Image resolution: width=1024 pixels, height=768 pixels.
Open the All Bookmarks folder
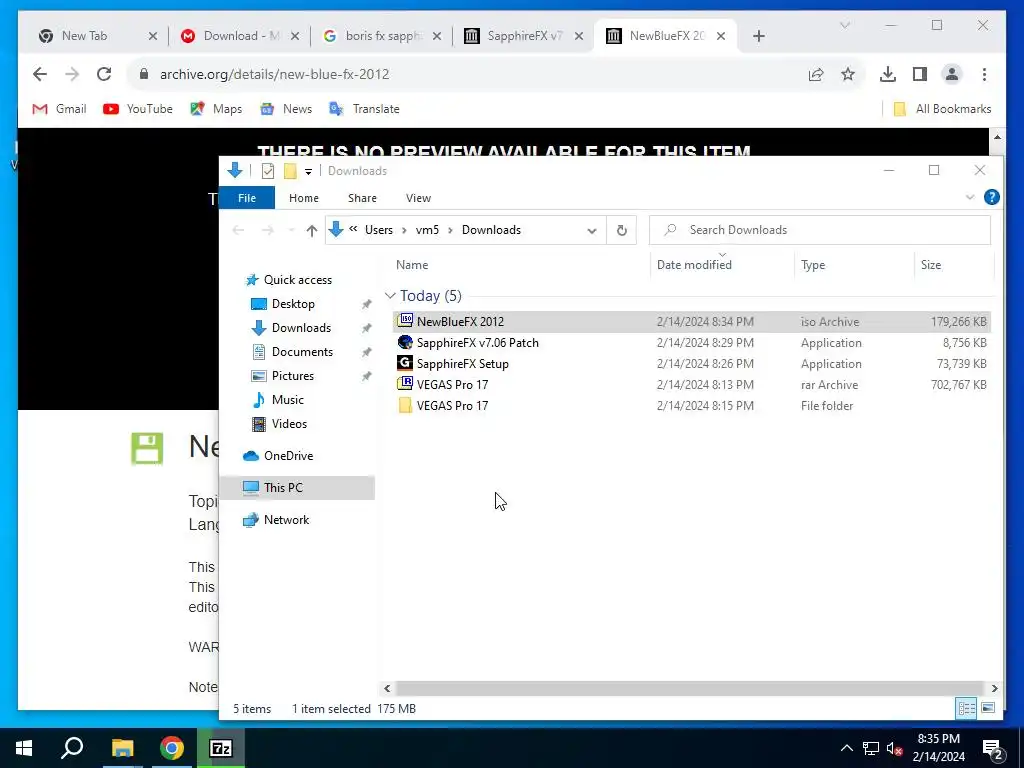click(x=942, y=109)
